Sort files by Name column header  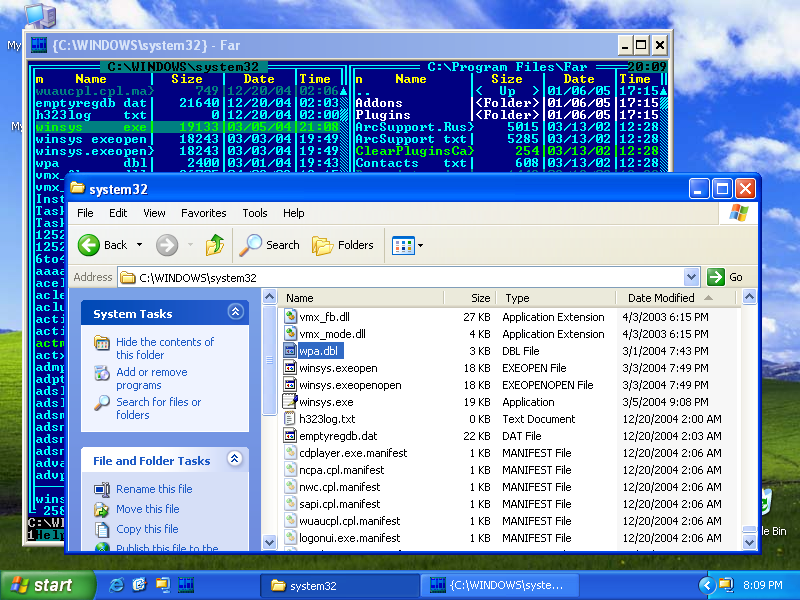tap(361, 298)
